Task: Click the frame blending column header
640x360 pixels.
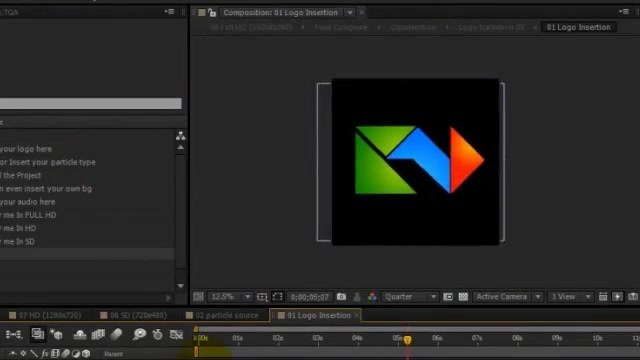Action: pos(55,353)
